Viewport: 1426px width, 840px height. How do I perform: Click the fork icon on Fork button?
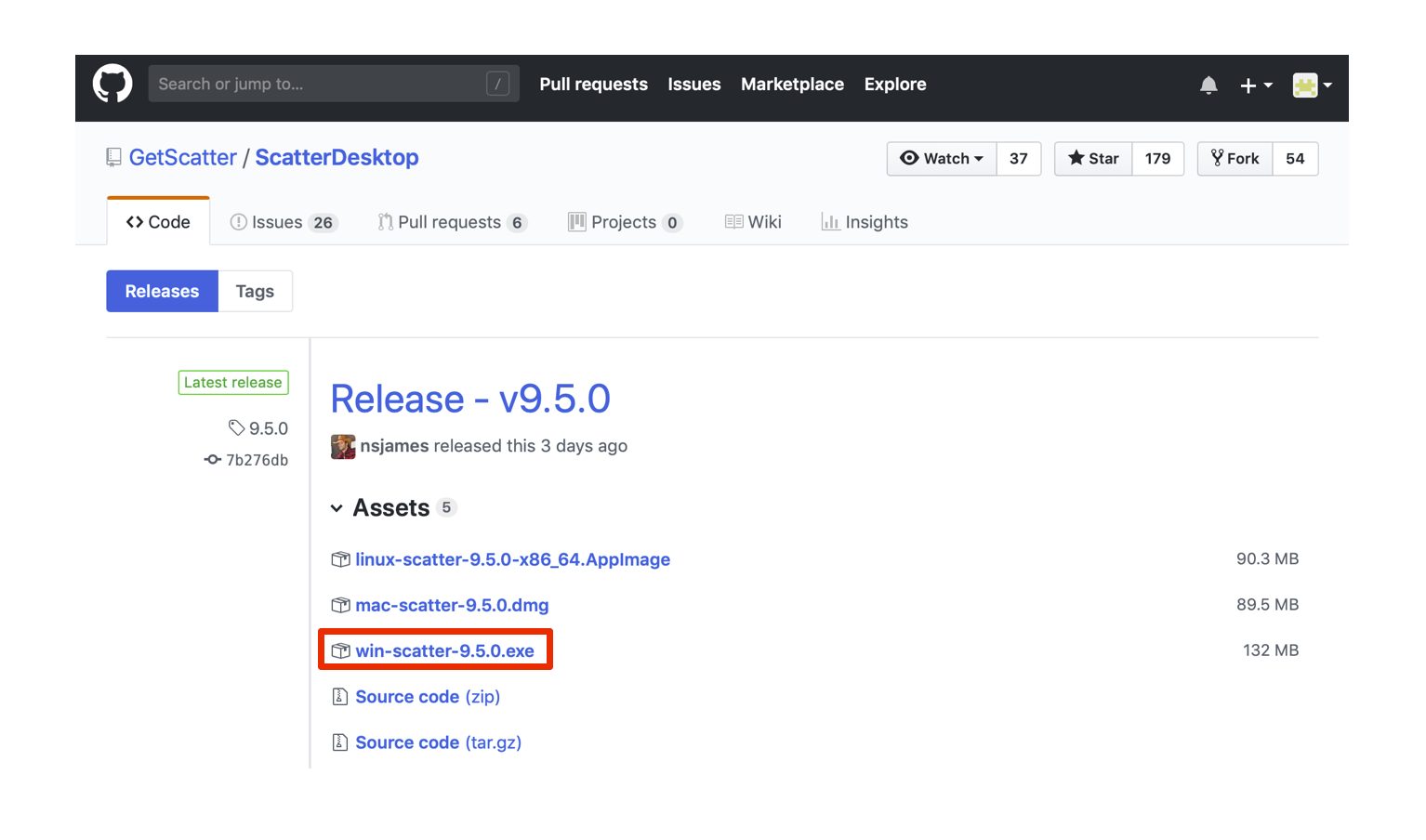[x=1217, y=158]
